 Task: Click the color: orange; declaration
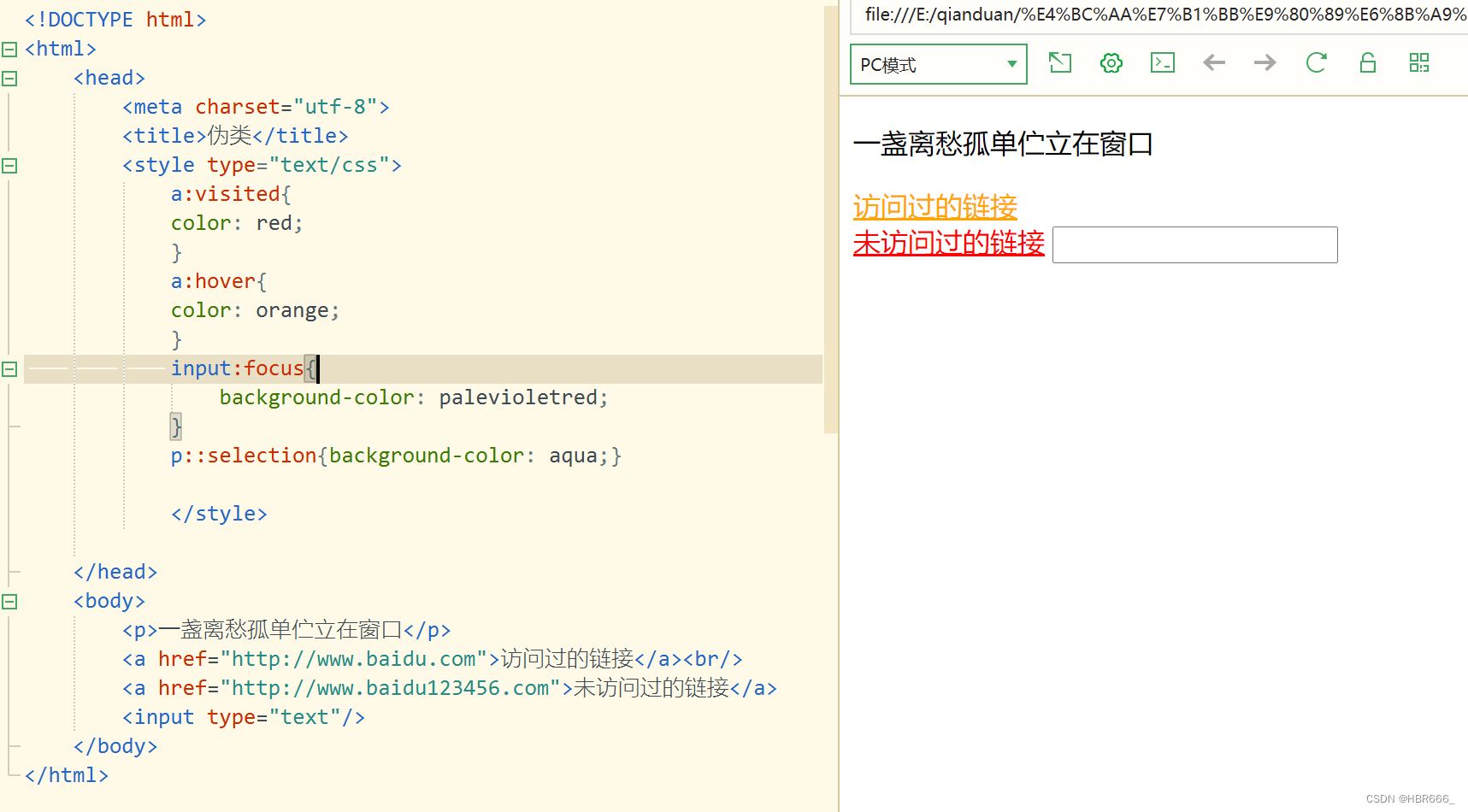tap(255, 310)
